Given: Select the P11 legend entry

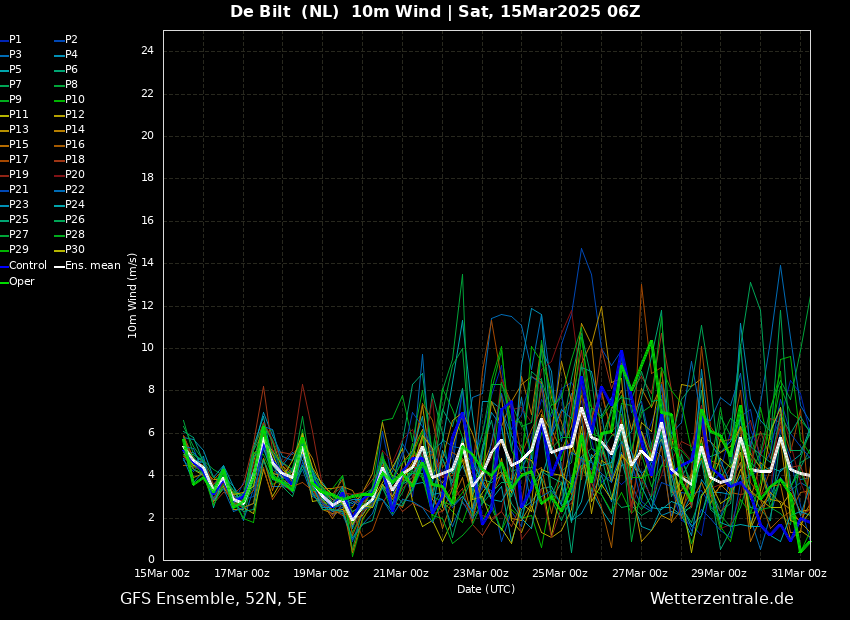Looking at the screenshot, I should point(19,115).
